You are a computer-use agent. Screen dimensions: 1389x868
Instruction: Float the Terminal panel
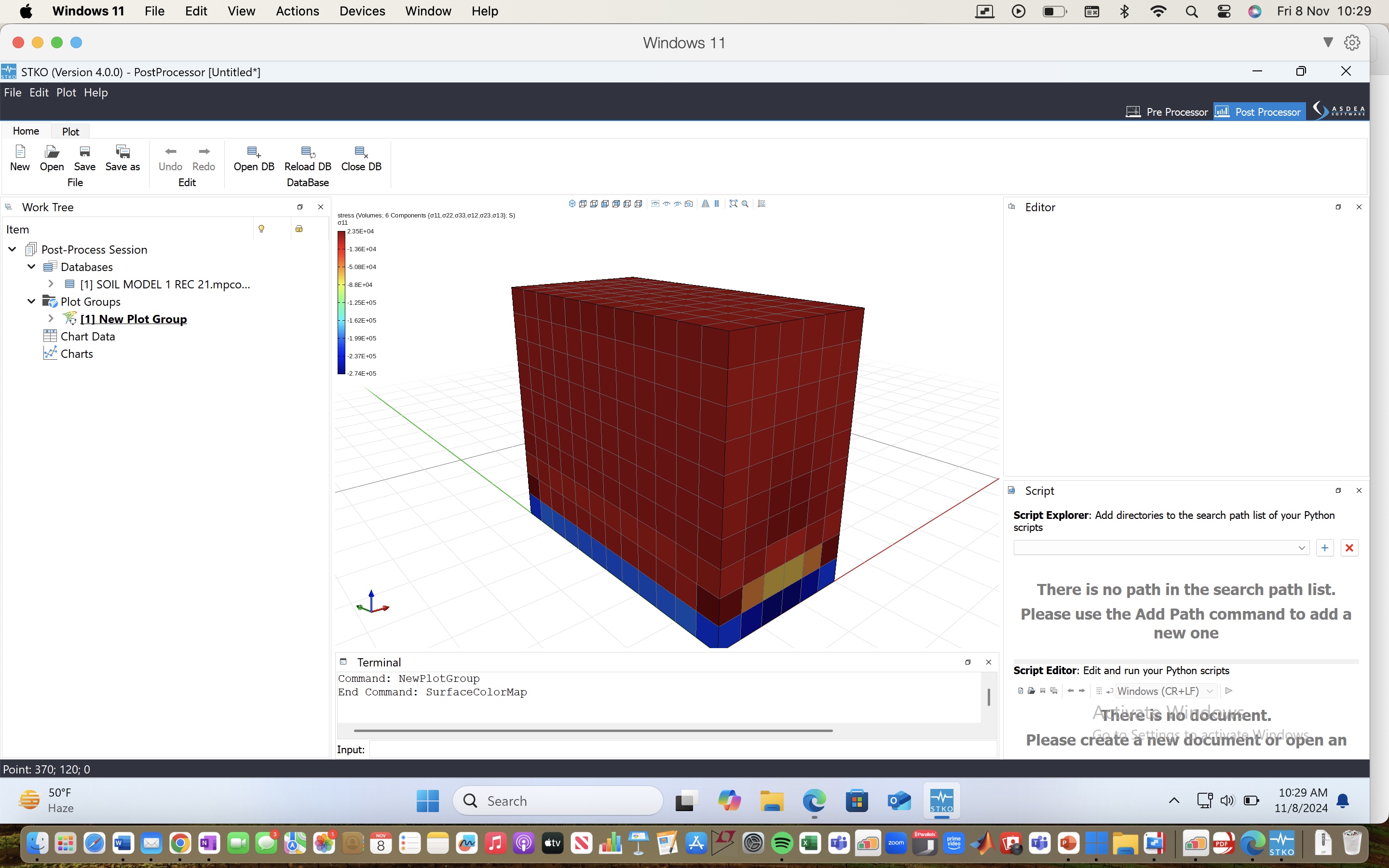point(967,662)
